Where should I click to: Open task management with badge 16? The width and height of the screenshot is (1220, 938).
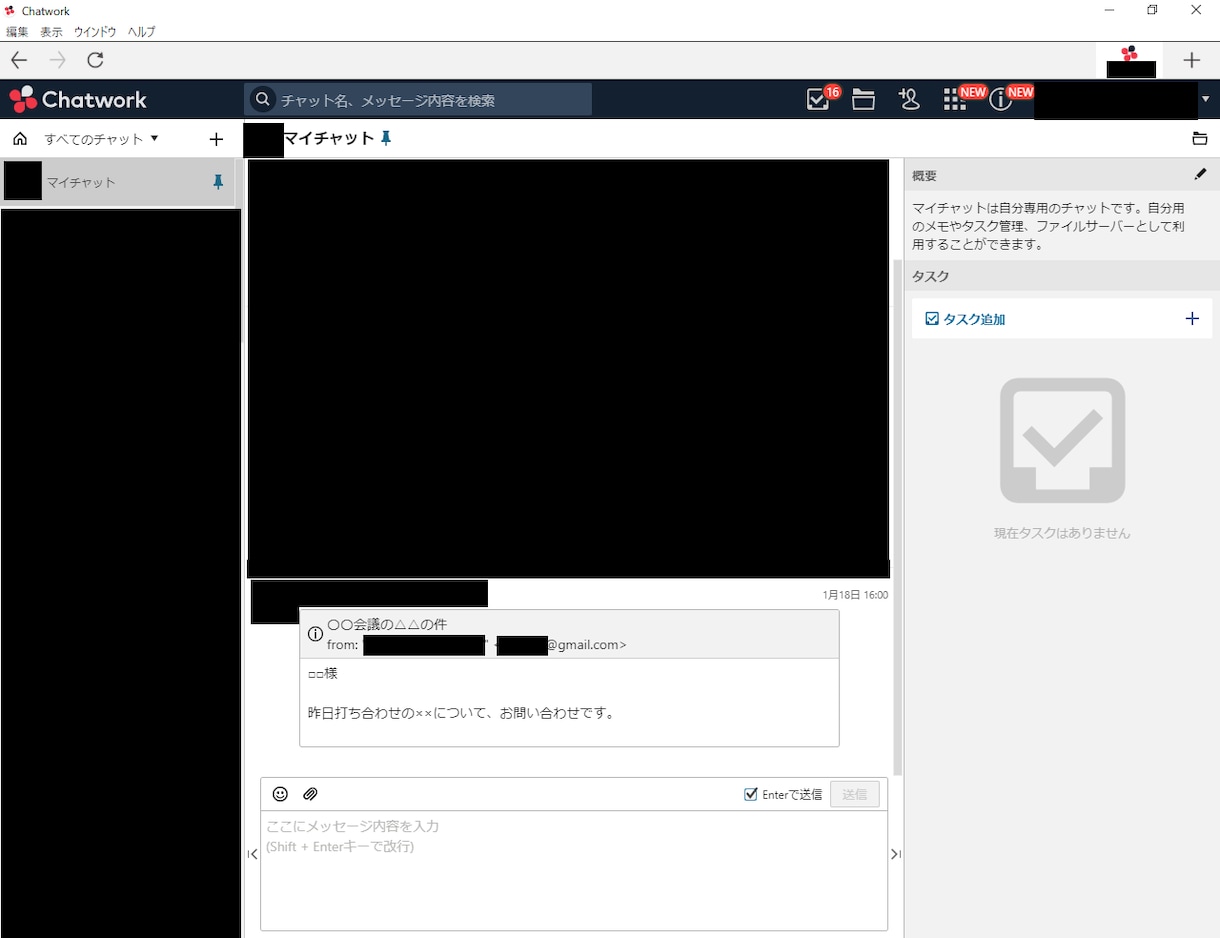click(x=818, y=99)
